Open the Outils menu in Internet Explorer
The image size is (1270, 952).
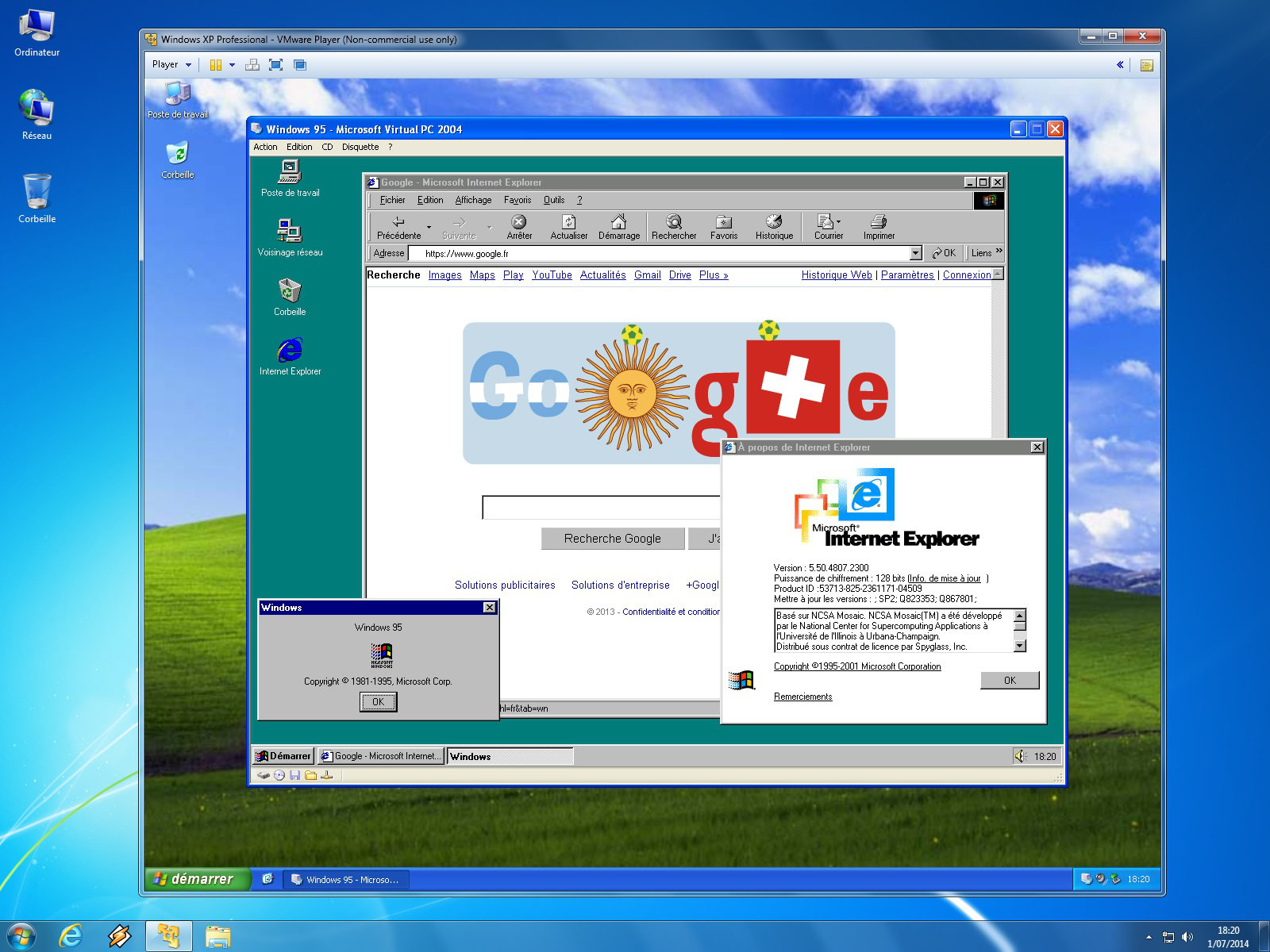[x=554, y=200]
